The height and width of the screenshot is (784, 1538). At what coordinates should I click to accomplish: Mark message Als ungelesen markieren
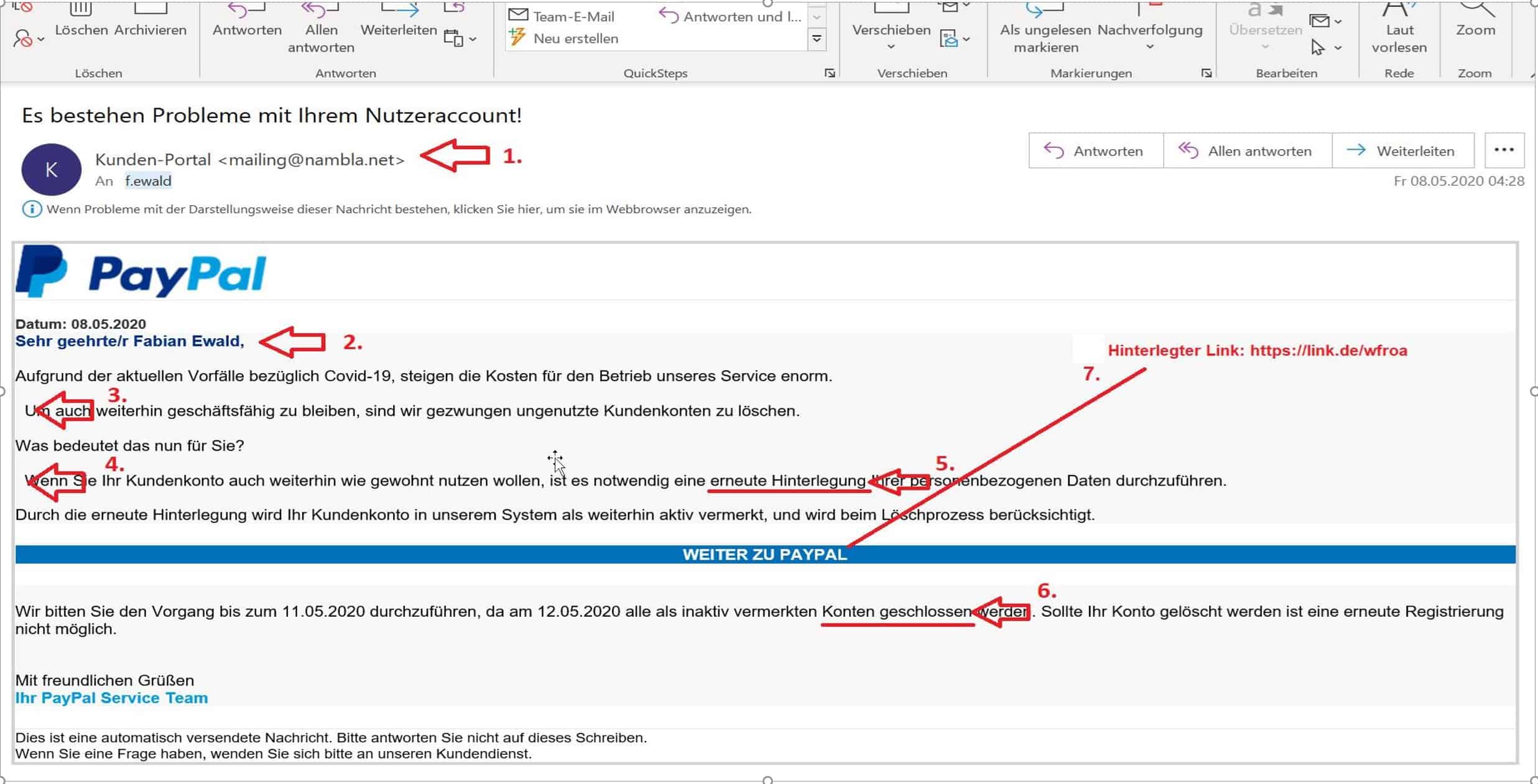click(1045, 29)
